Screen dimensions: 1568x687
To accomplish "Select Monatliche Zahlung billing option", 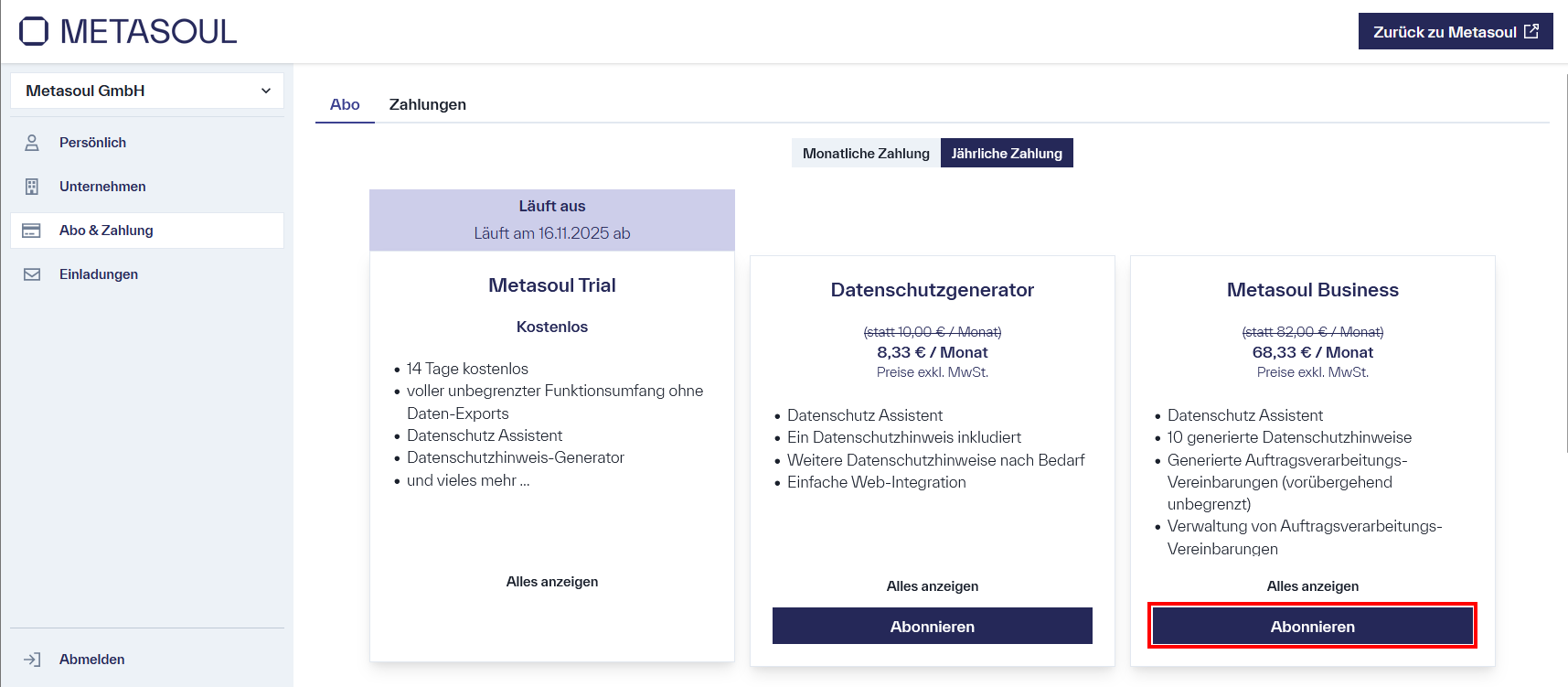I will point(866,153).
